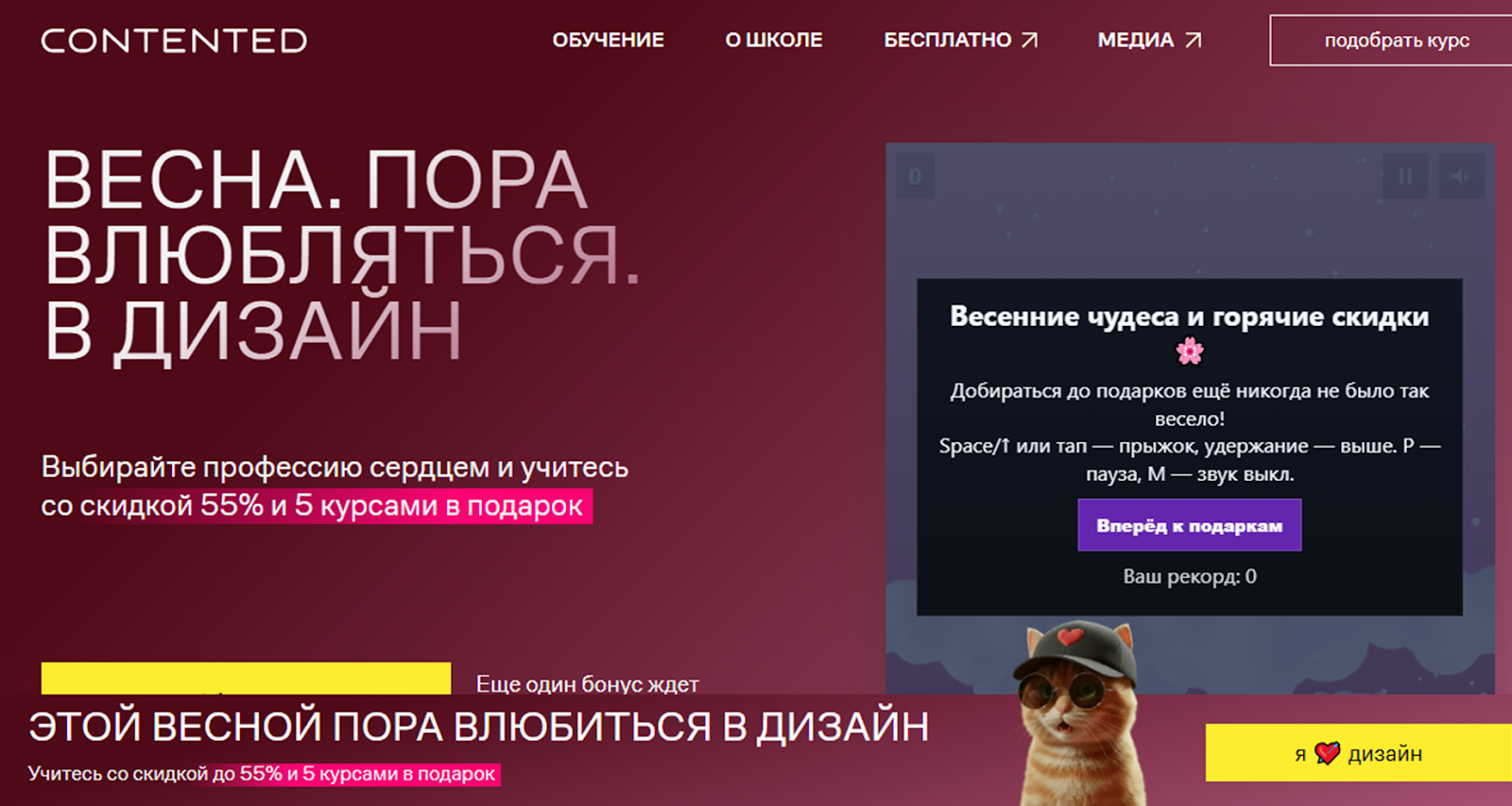Open the ОБУЧЕНИЕ menu
The height and width of the screenshot is (806, 1512).
(608, 40)
